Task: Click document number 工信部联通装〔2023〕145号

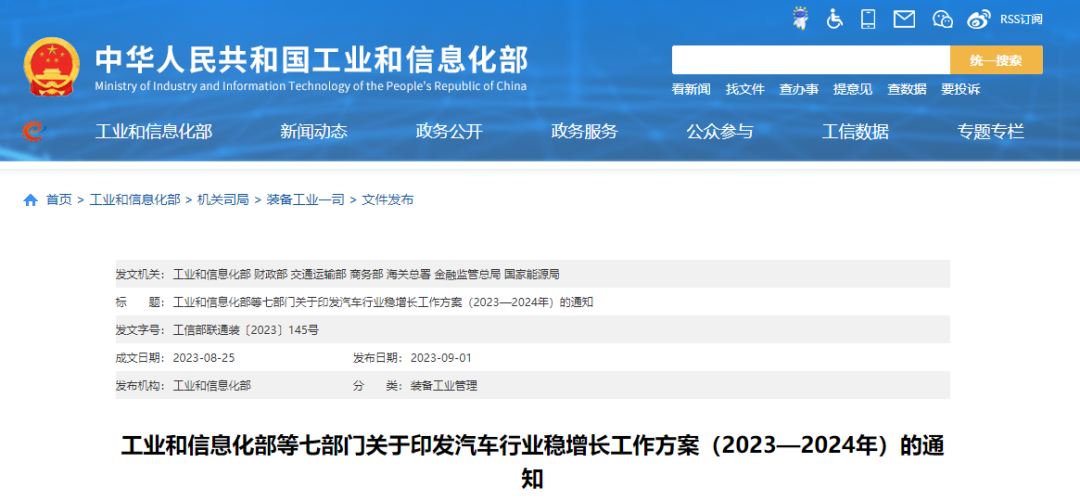Action: 246,330
